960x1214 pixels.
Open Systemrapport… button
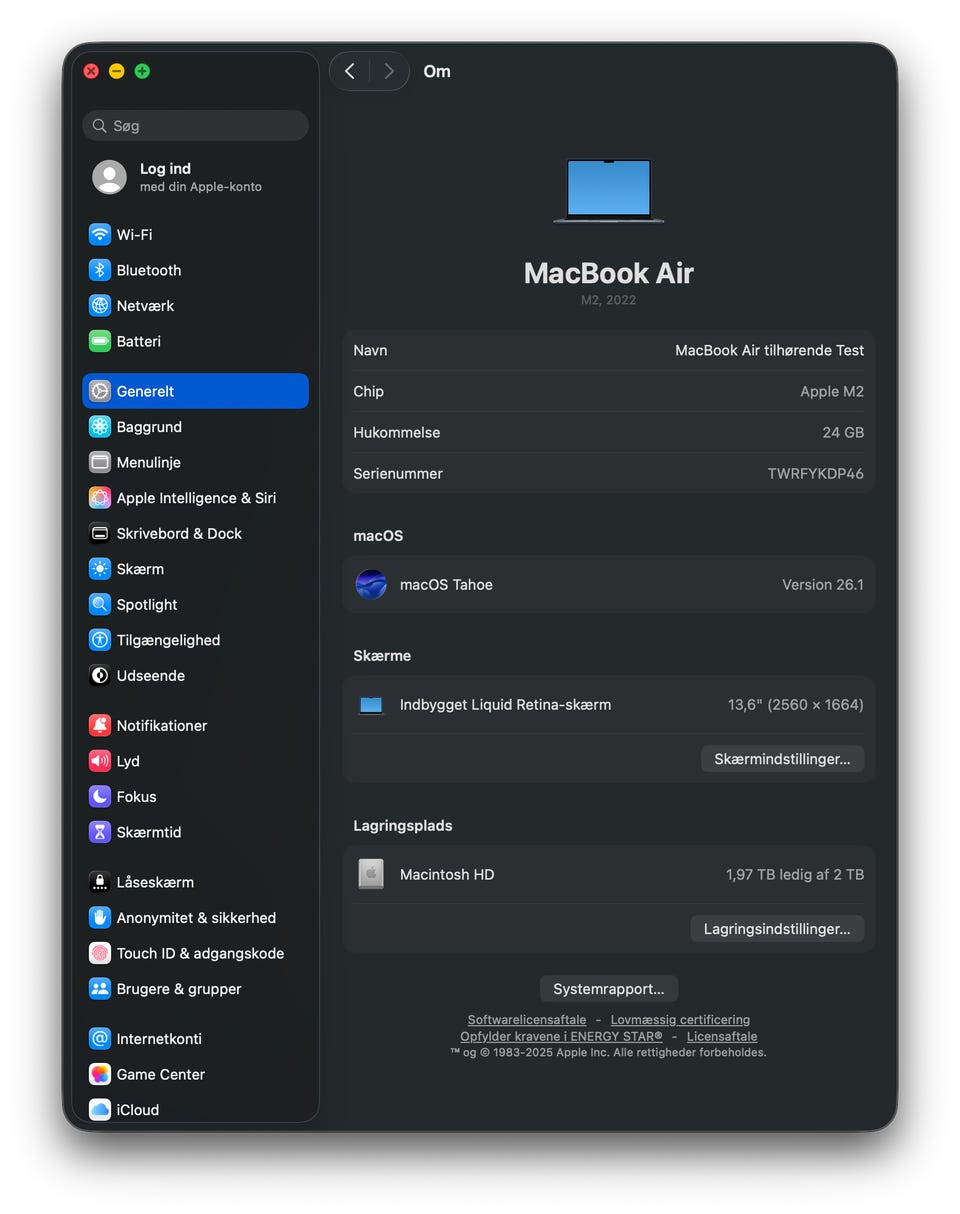(x=609, y=989)
